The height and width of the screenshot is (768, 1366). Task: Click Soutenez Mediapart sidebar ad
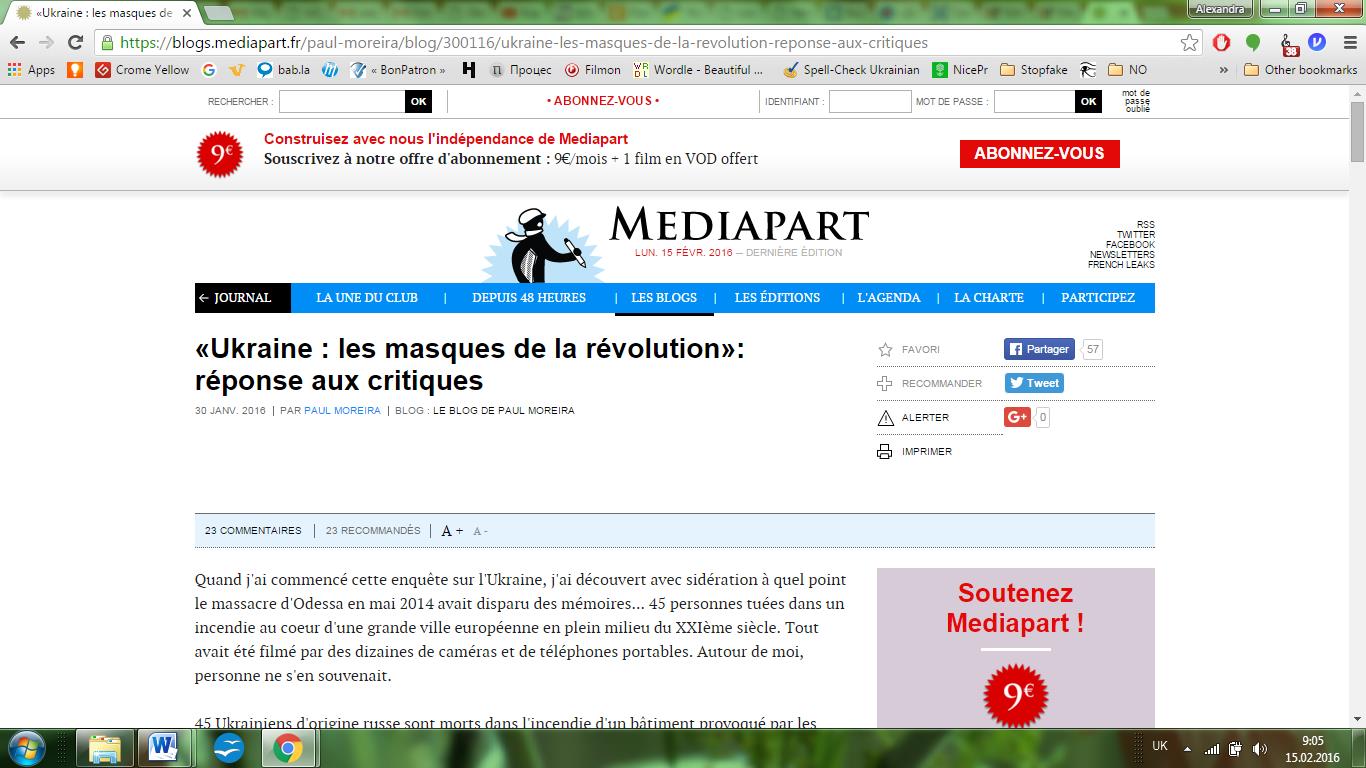[1015, 648]
